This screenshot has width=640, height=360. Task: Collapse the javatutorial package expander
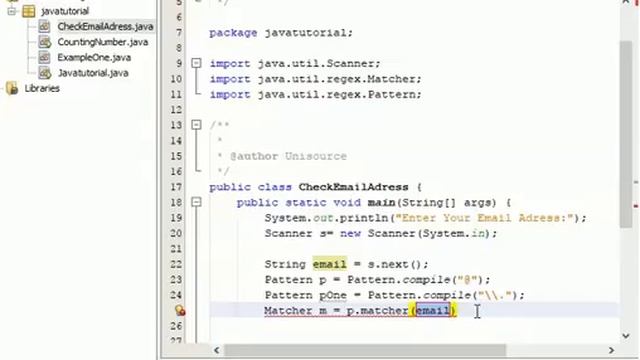pos(12,11)
